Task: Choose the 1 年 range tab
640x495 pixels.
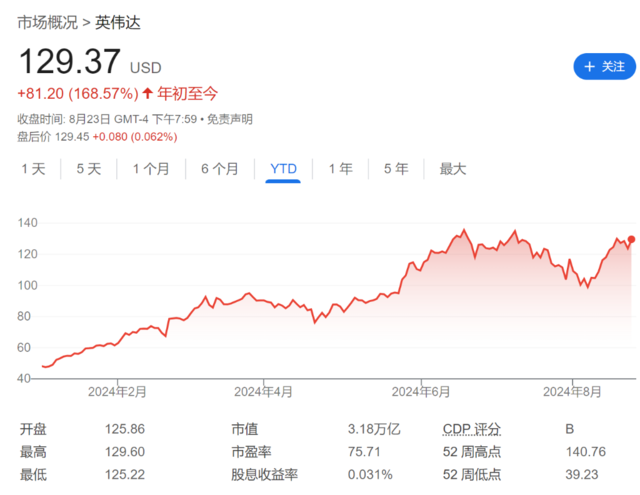Action: 341,169
